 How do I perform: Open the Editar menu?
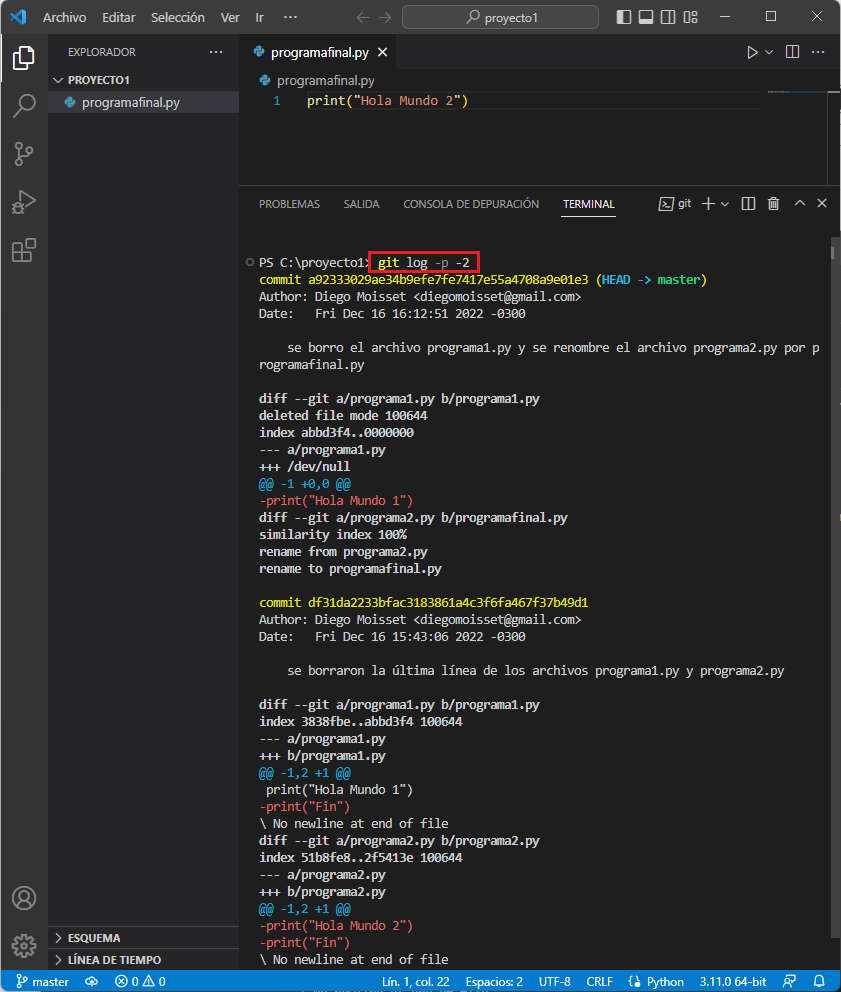click(x=118, y=17)
